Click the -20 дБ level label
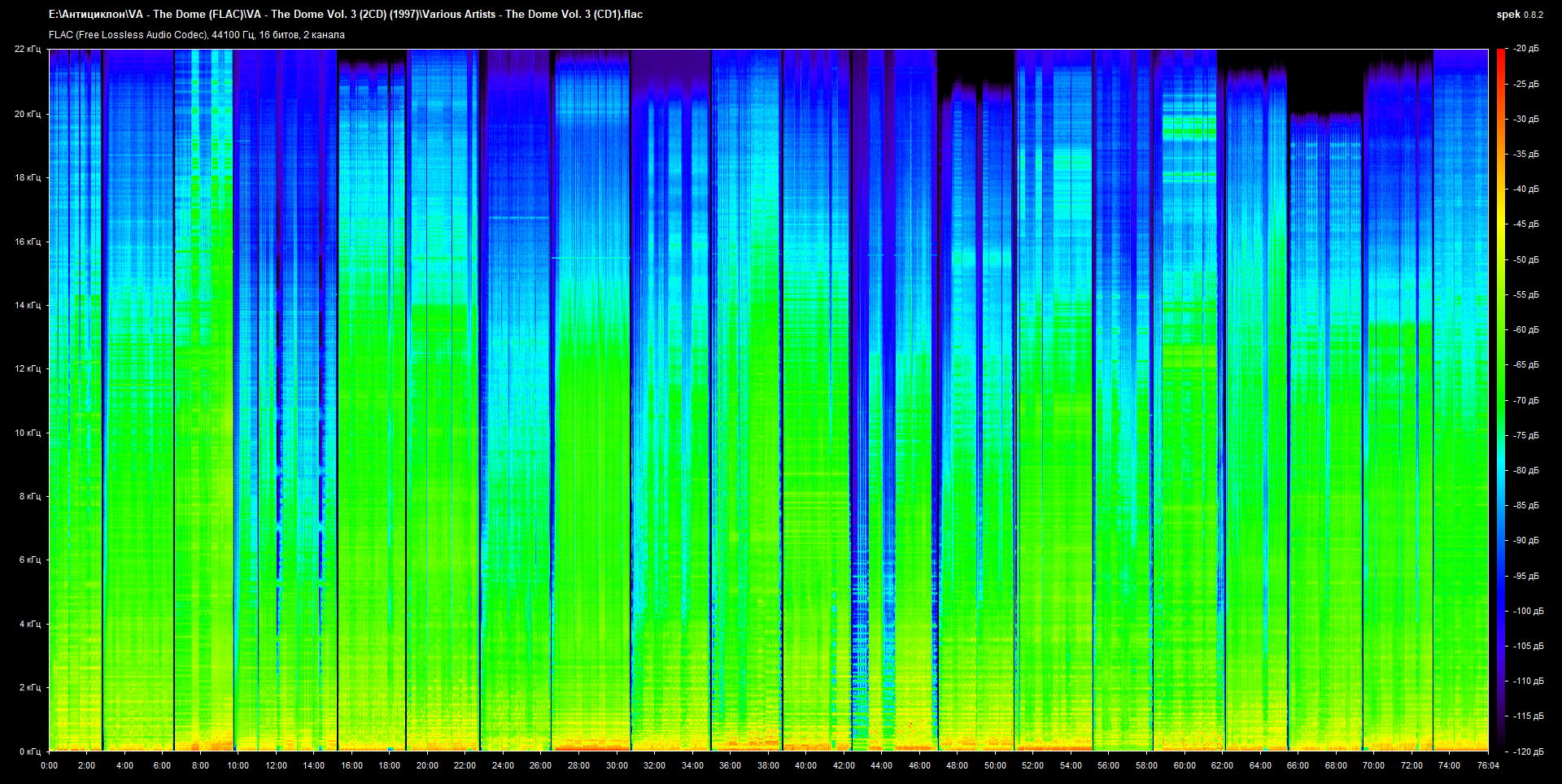The image size is (1562, 784). pos(1526,49)
